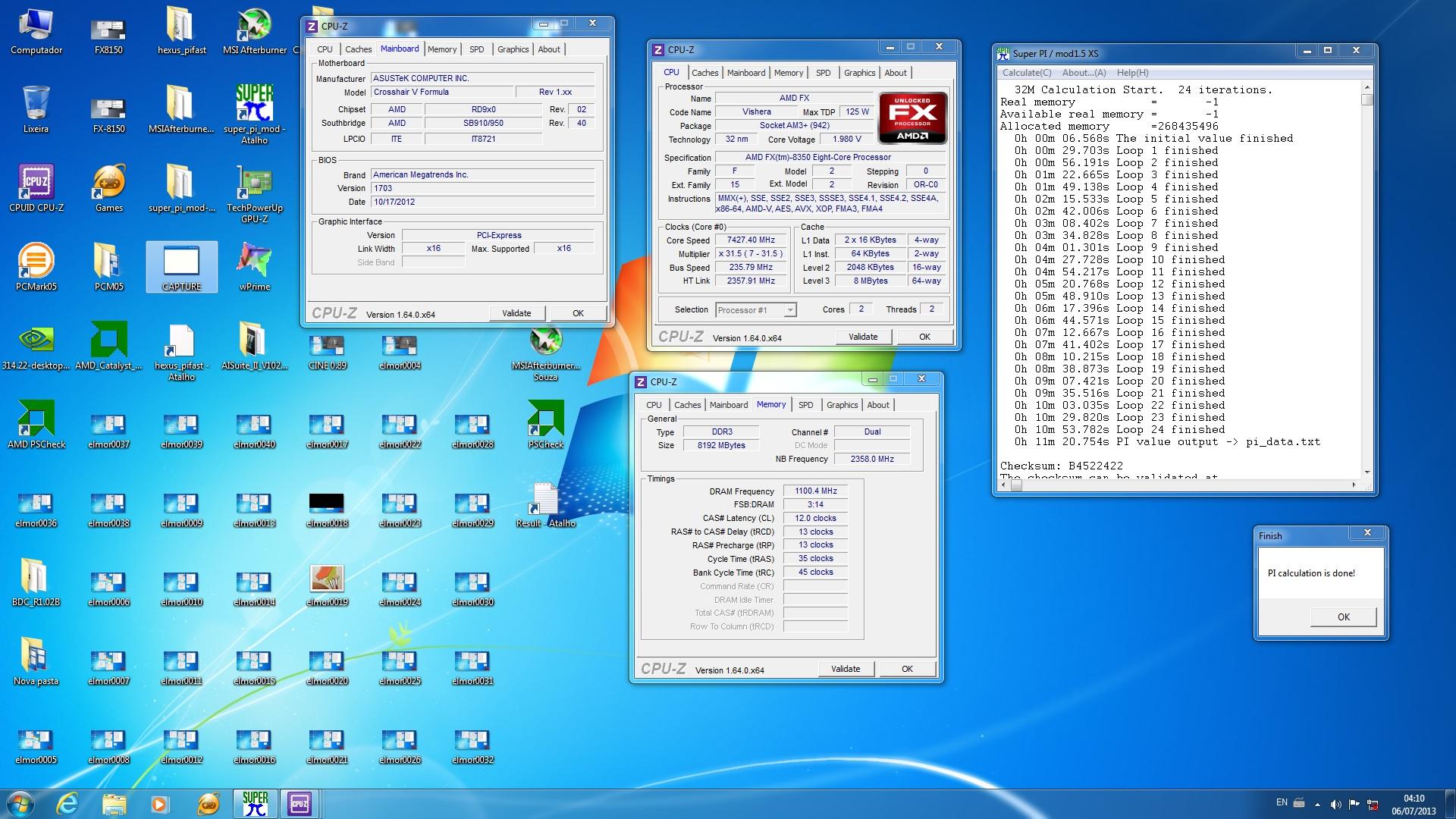
Task: Open SPD tab in Memory CPU-Z window
Action: tap(805, 405)
